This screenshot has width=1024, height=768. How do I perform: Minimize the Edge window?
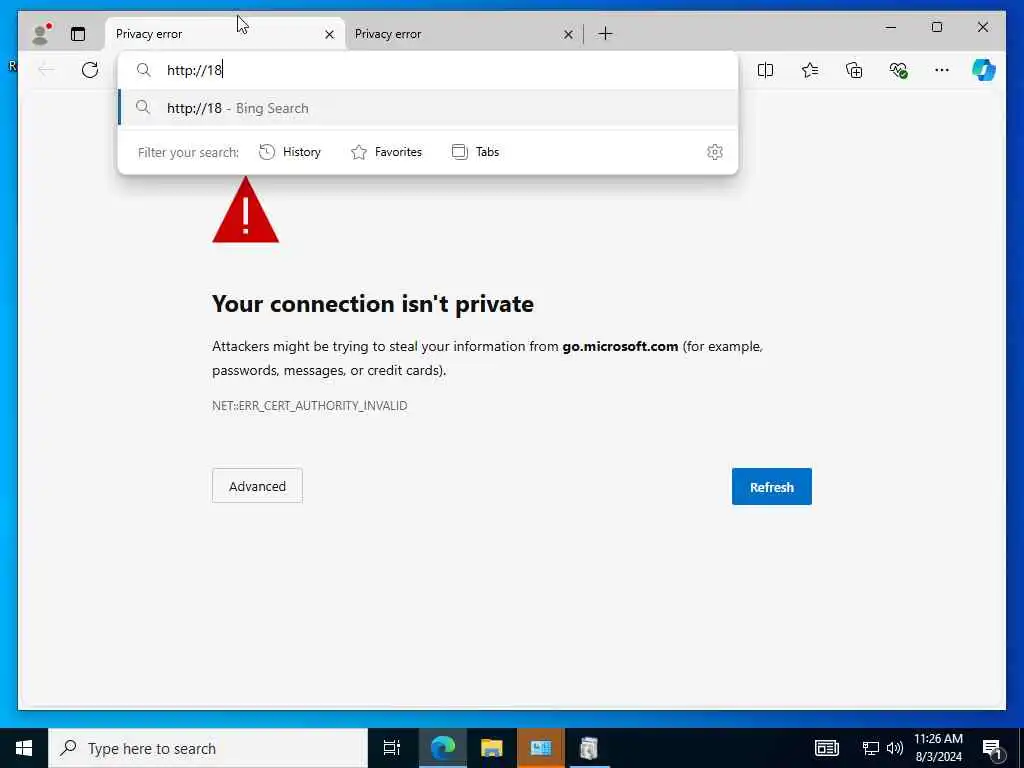pos(890,27)
